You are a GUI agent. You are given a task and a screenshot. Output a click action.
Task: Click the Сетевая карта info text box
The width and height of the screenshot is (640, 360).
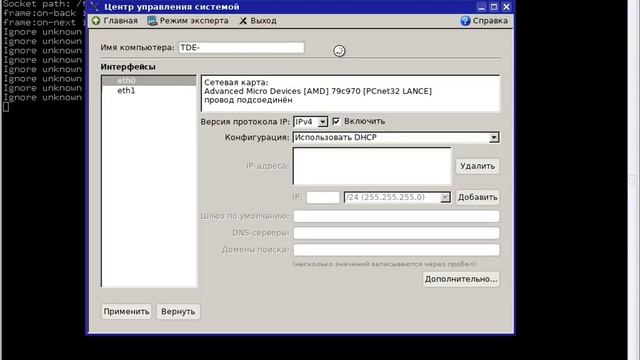pyautogui.click(x=351, y=93)
